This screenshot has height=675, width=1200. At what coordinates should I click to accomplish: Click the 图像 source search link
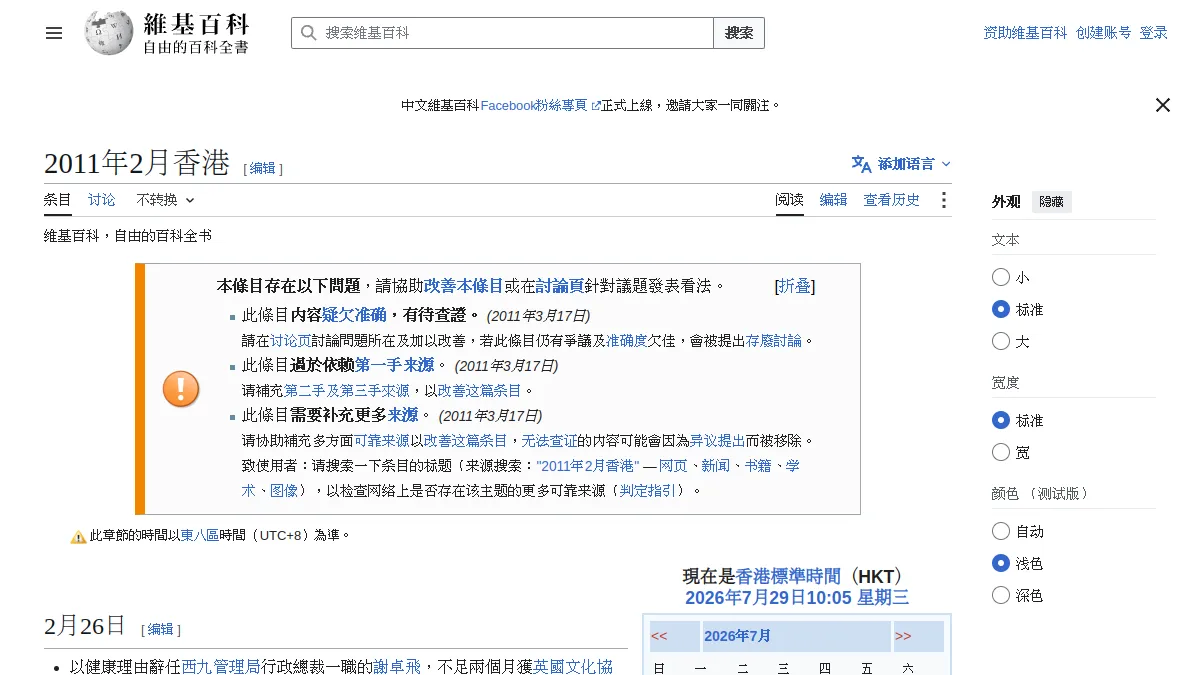284,491
